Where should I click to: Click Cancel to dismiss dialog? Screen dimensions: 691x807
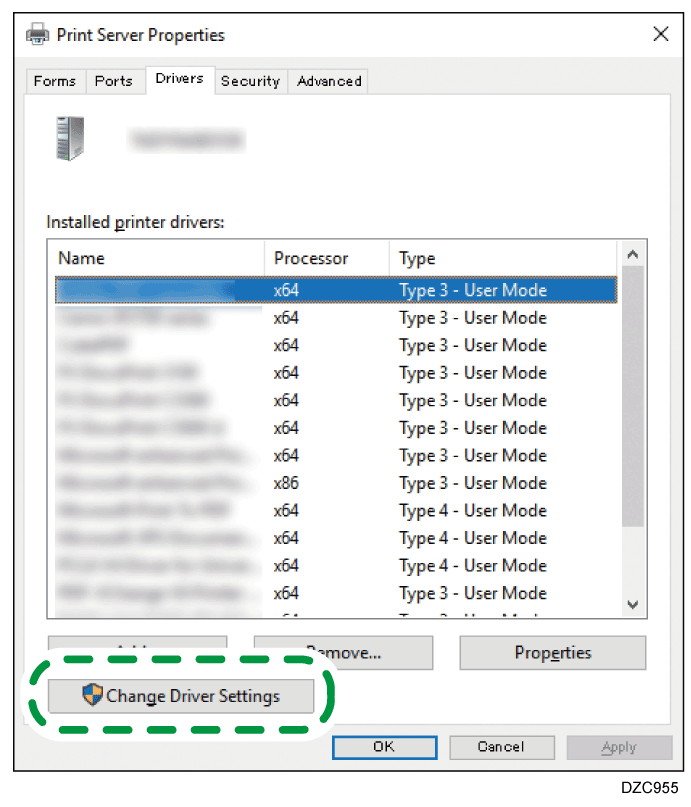[x=500, y=747]
